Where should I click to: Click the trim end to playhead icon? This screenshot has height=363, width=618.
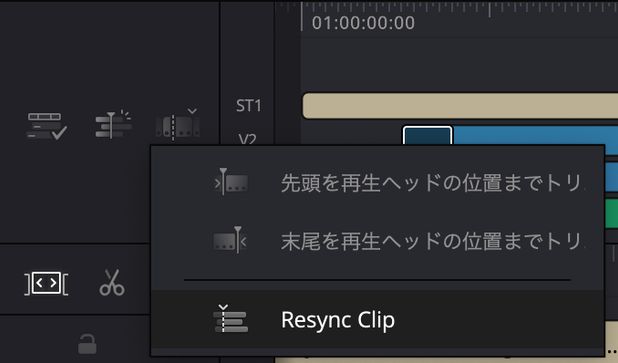coord(230,240)
